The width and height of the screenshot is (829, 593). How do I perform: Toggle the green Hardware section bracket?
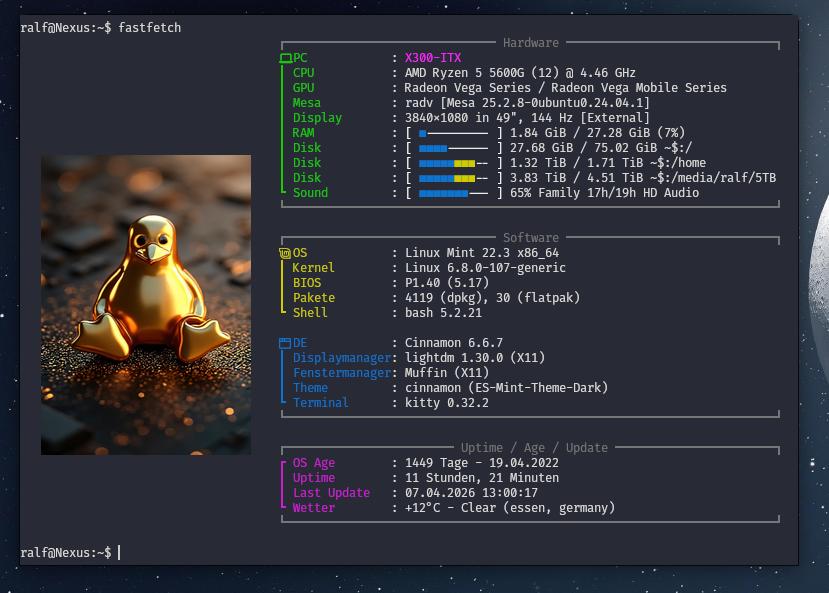coord(280,125)
